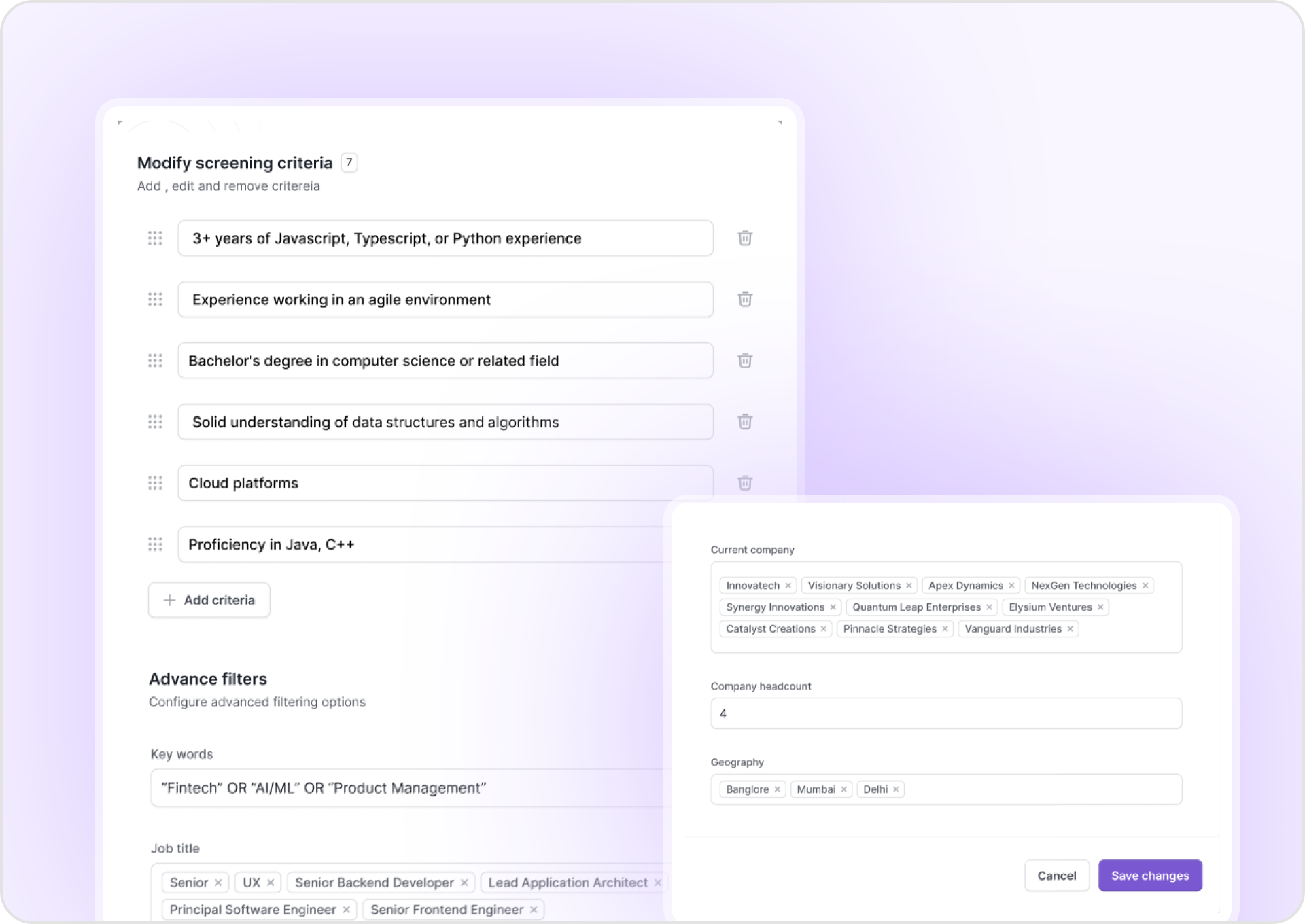The image size is (1305, 924).
Task: Remove the Apex Dynamics tag
Action: coord(1011,586)
